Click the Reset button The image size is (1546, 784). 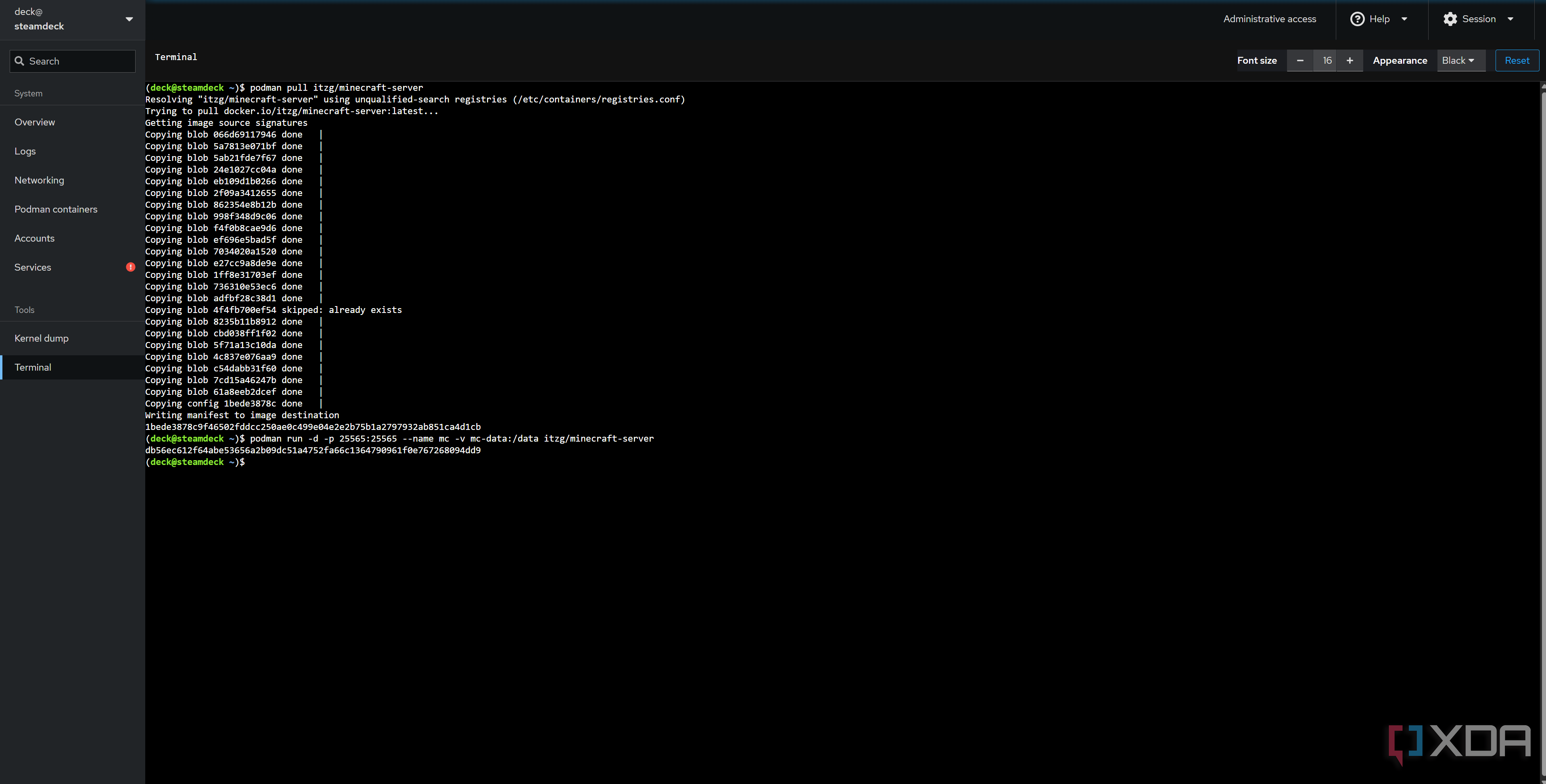pos(1517,60)
